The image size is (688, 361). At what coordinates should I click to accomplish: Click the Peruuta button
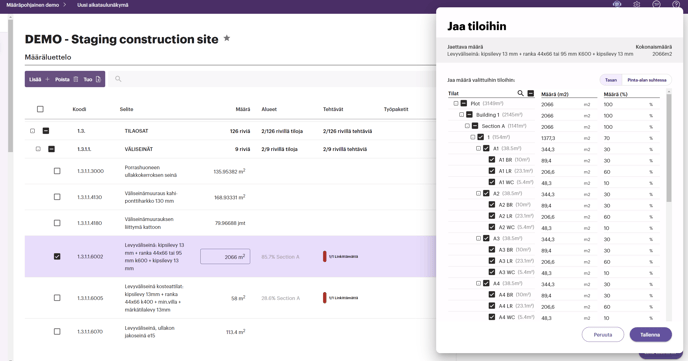602,335
